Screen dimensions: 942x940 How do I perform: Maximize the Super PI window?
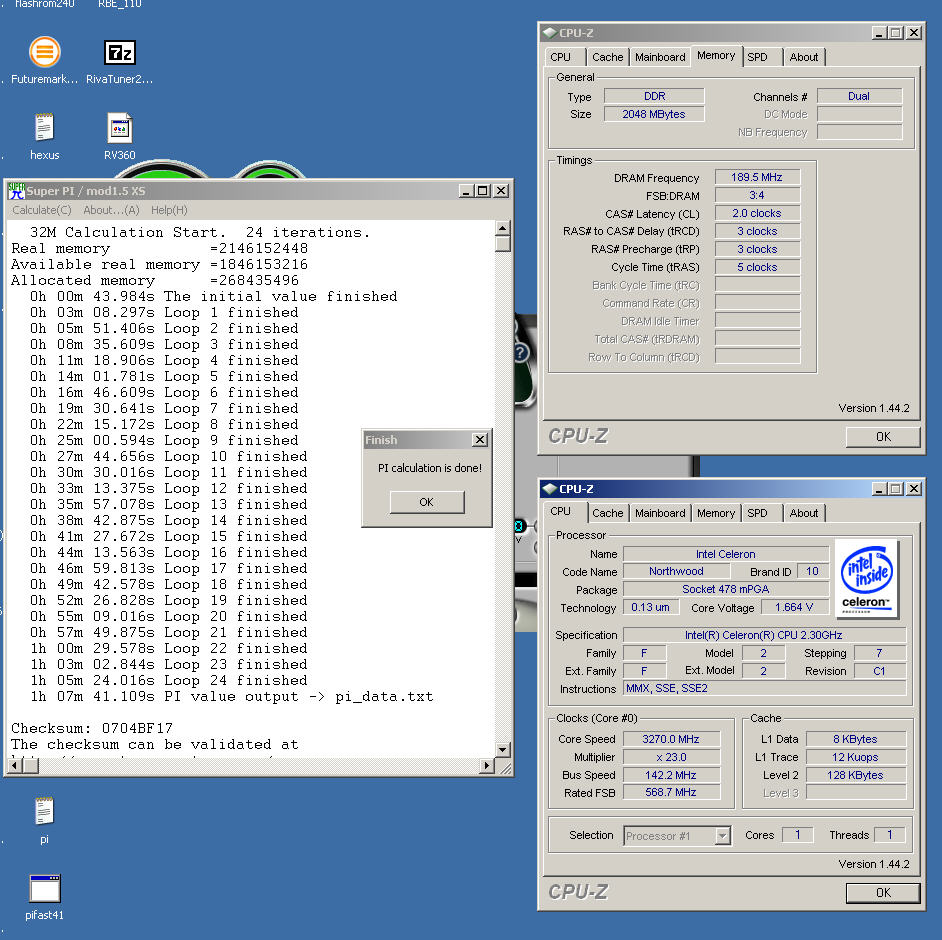point(483,191)
